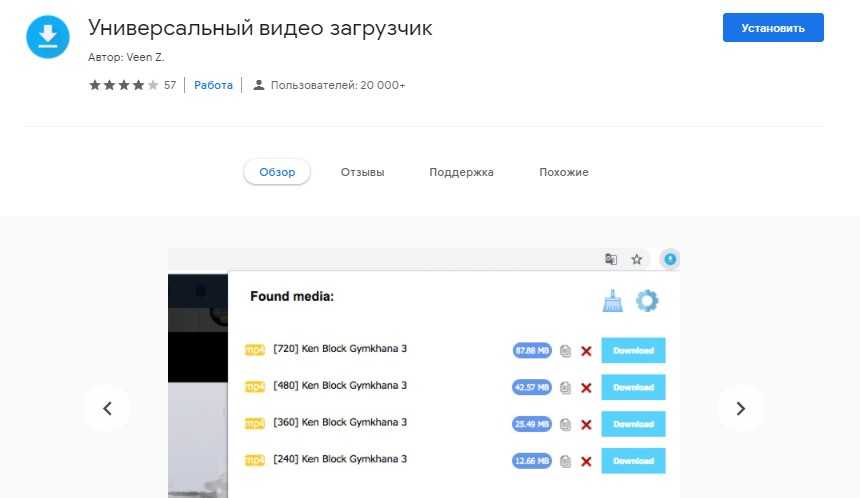Switch to the Отзывы tab
The width and height of the screenshot is (860, 498).
point(362,172)
